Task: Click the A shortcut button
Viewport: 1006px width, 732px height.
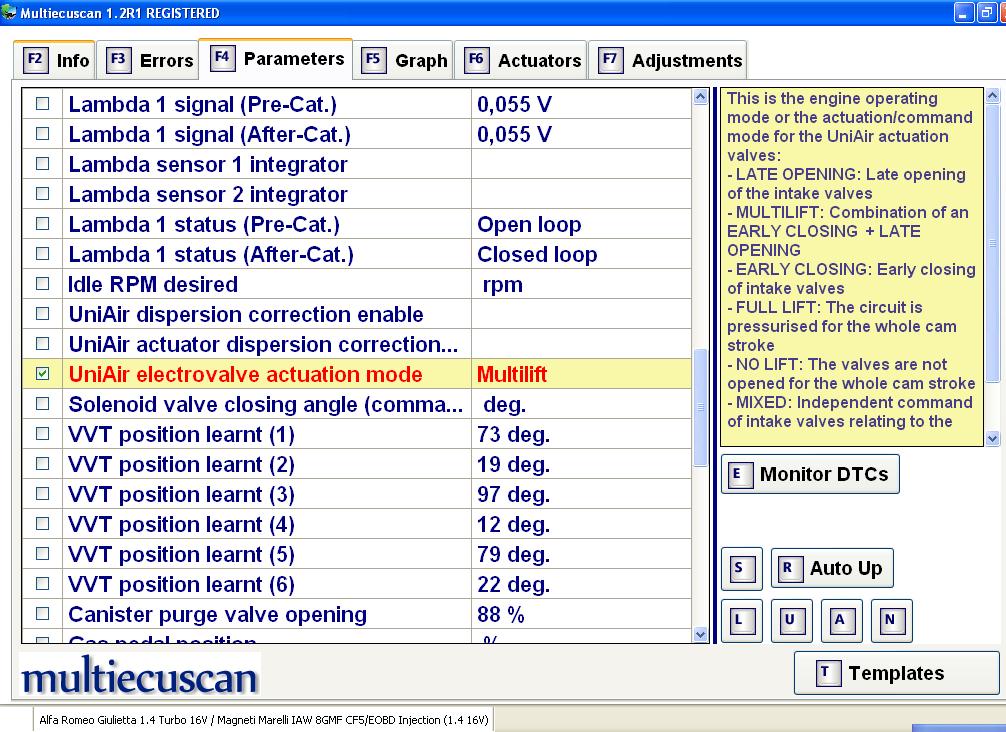Action: click(x=841, y=621)
